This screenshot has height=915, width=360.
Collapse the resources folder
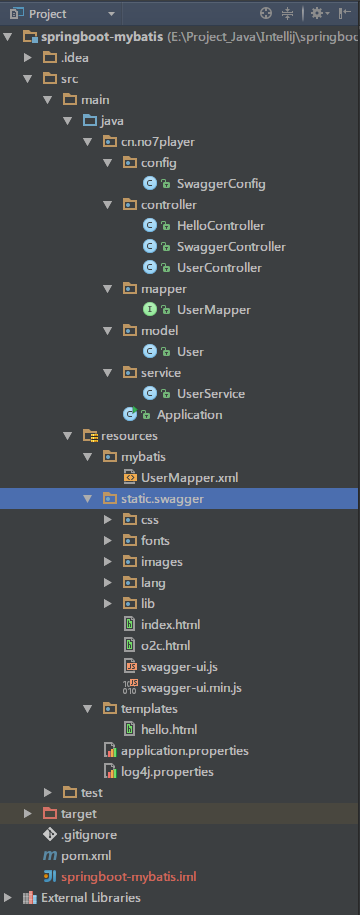point(68,436)
